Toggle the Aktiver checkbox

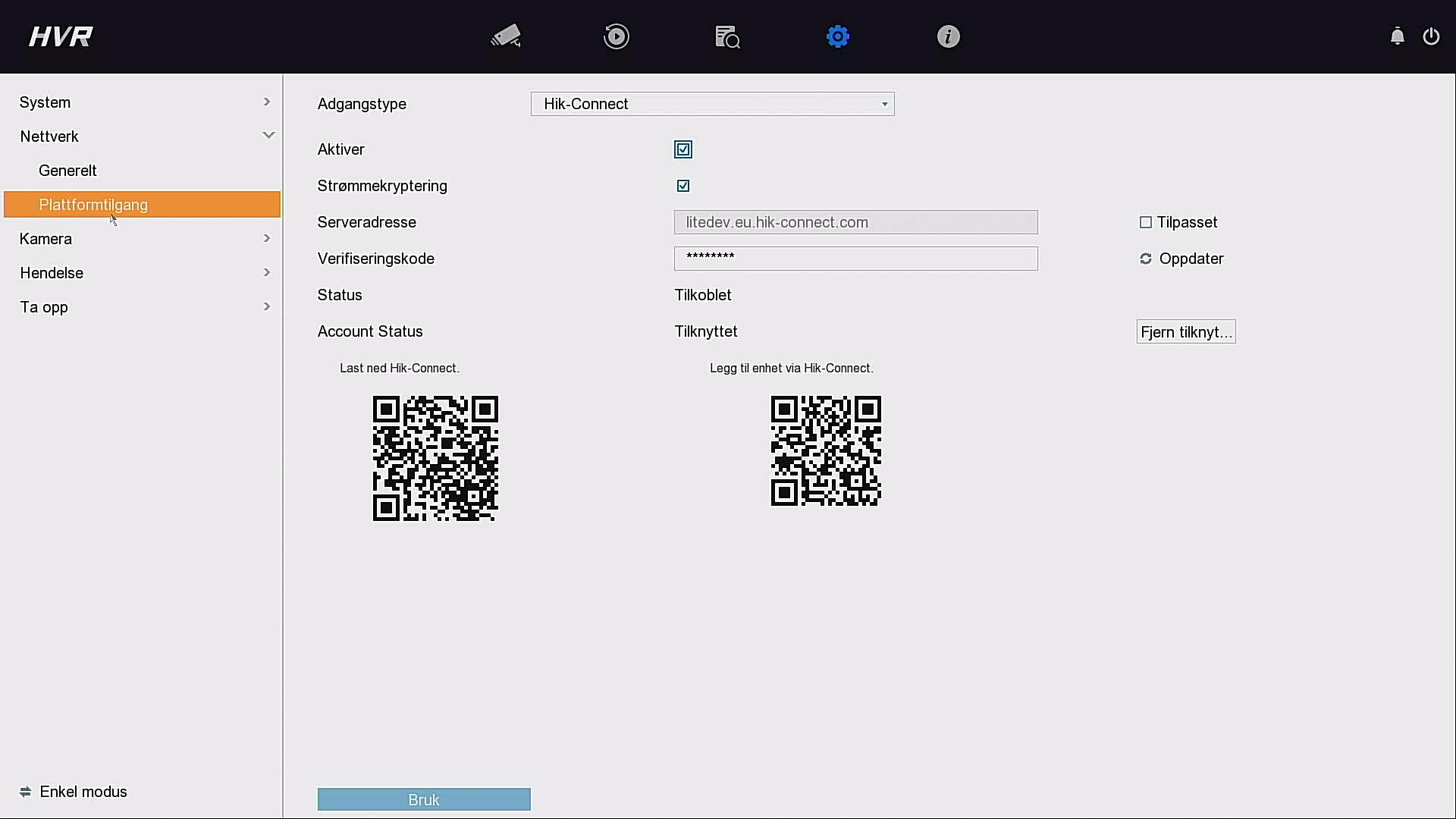683,149
